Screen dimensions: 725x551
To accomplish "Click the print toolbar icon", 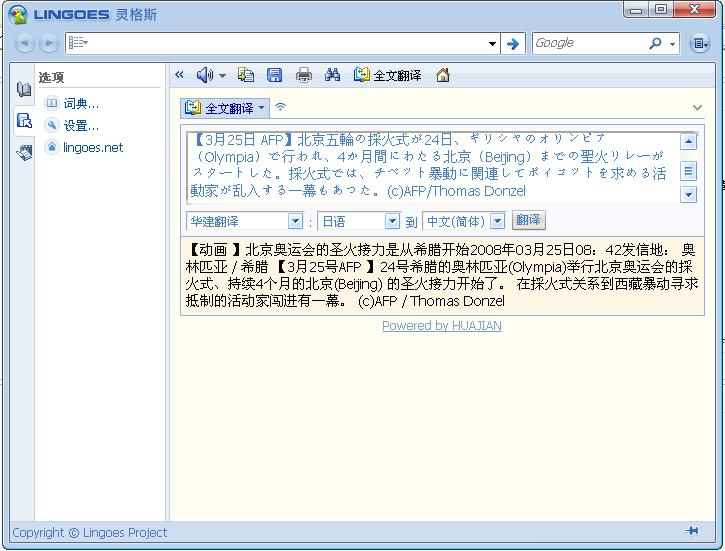I will [x=304, y=74].
